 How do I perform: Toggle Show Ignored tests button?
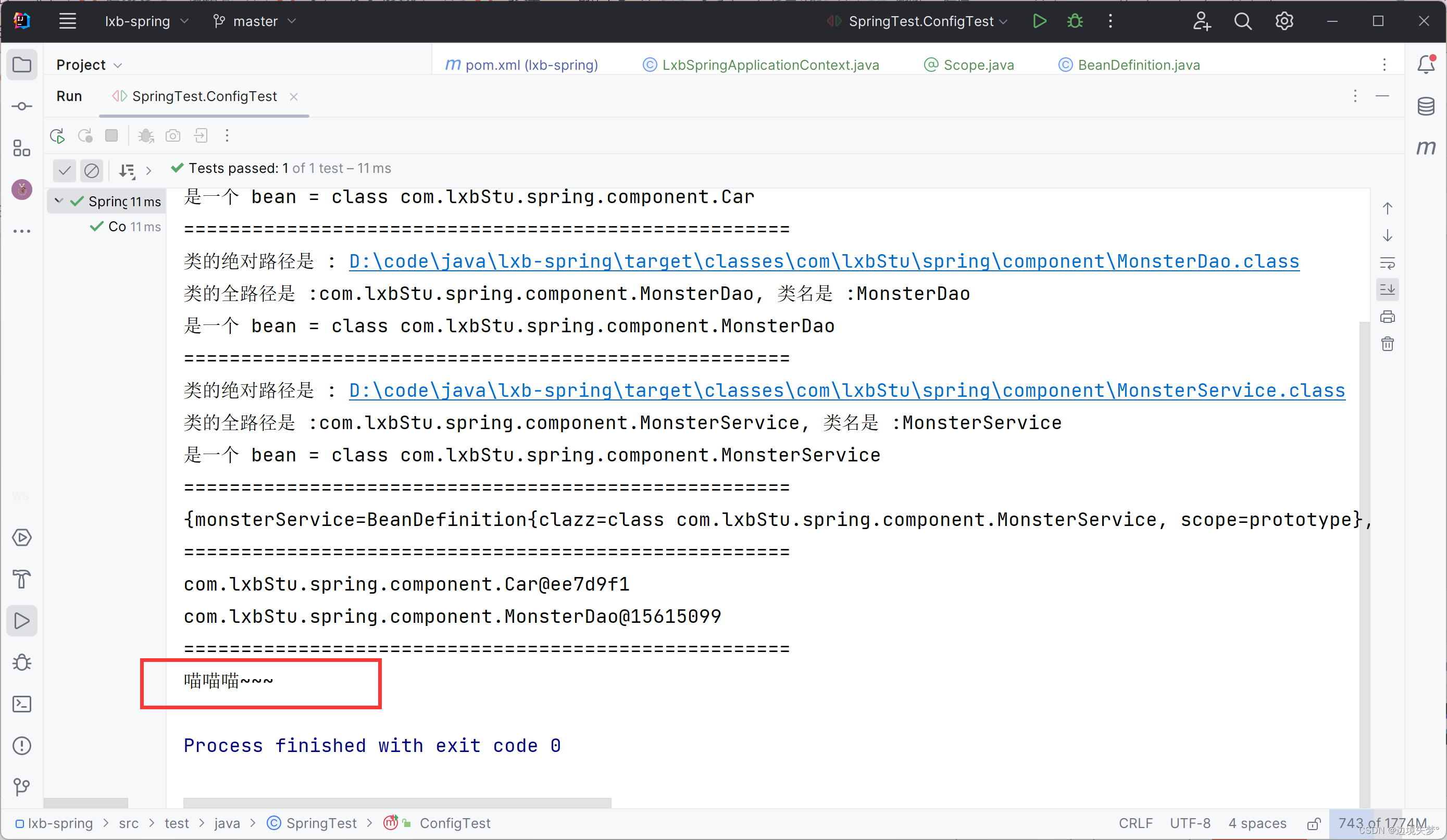click(x=92, y=170)
